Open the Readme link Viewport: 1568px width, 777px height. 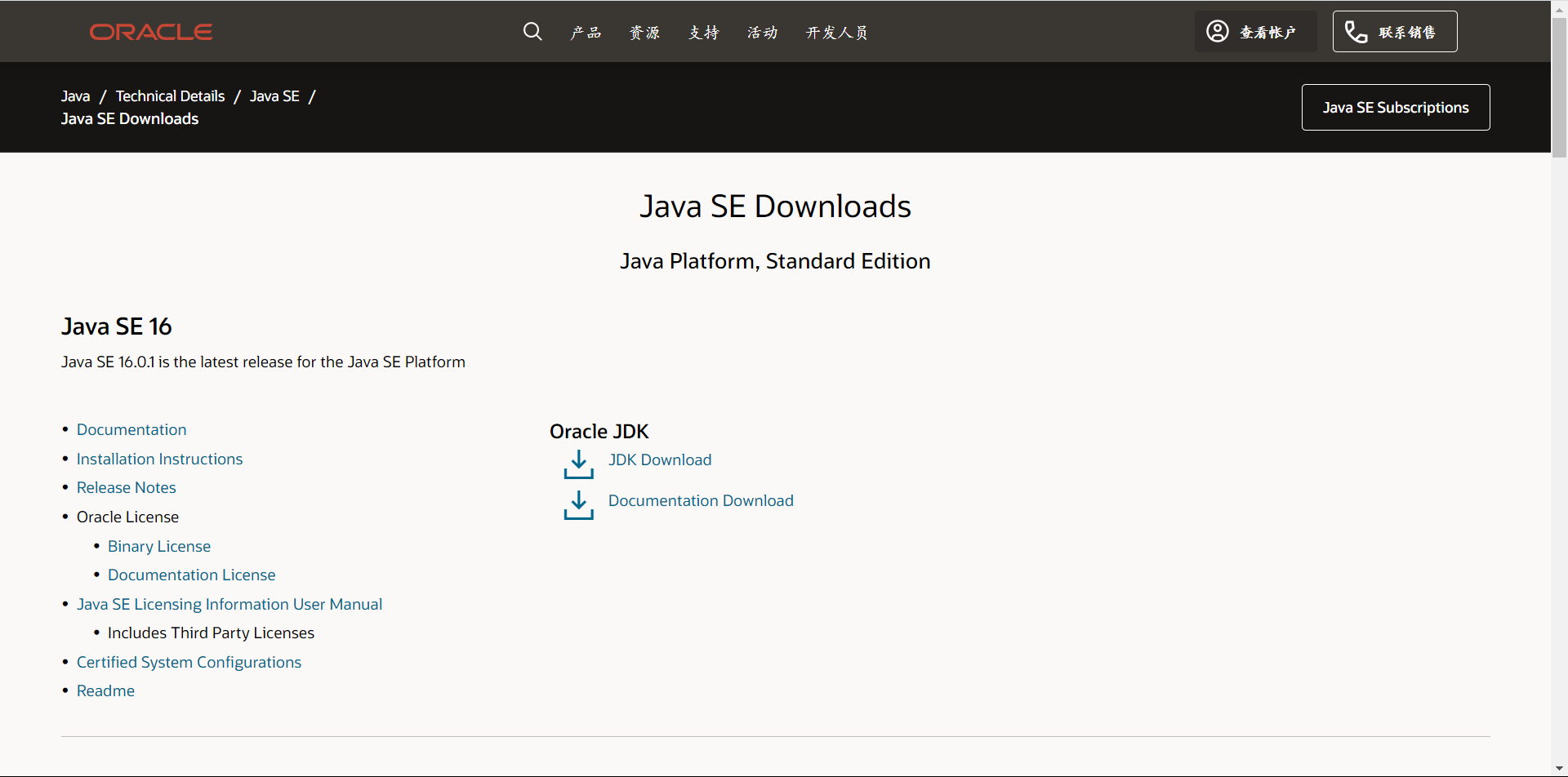[x=105, y=690]
